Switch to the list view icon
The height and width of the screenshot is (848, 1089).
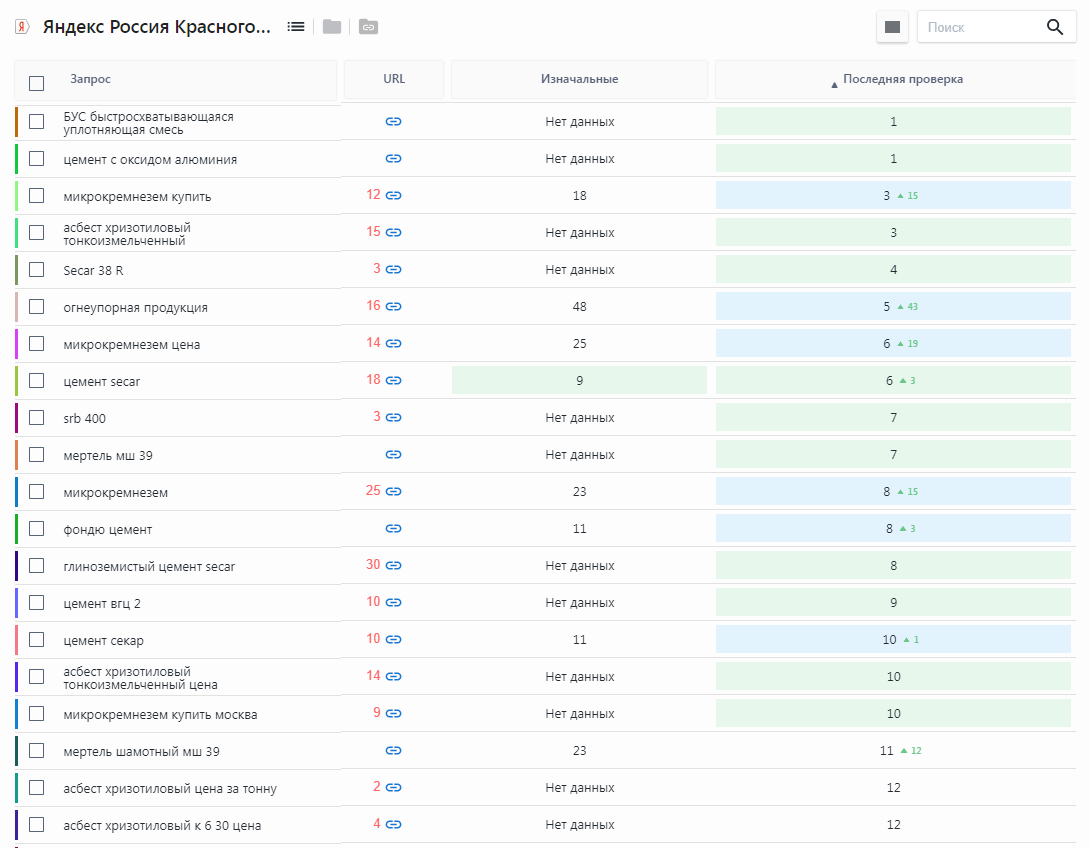pyautogui.click(x=296, y=27)
